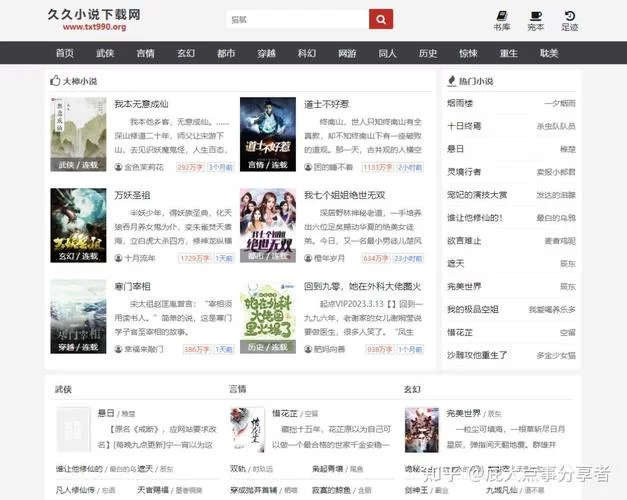This screenshot has width=627, height=500.
Task: Click author 金色茉莉花
Action: click(144, 167)
